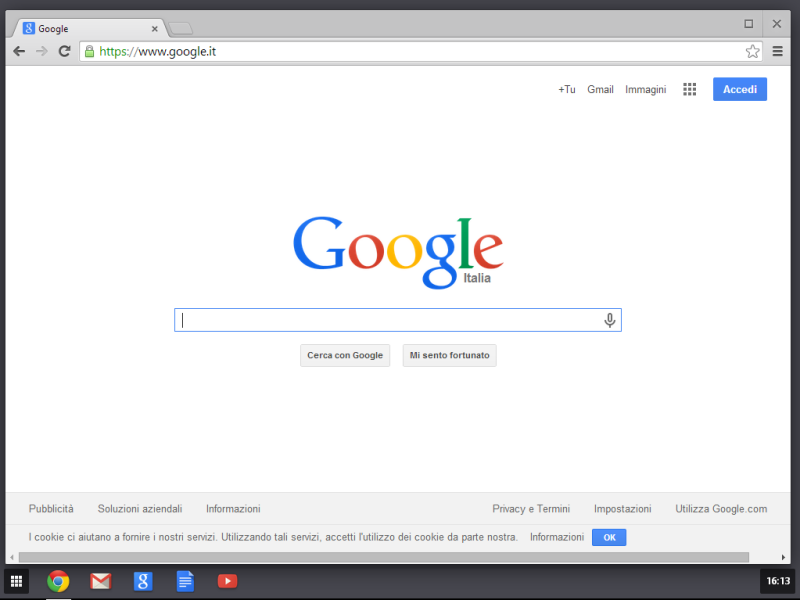Open Google Docs from the shelf
This screenshot has height=600, width=800.
(x=185, y=581)
